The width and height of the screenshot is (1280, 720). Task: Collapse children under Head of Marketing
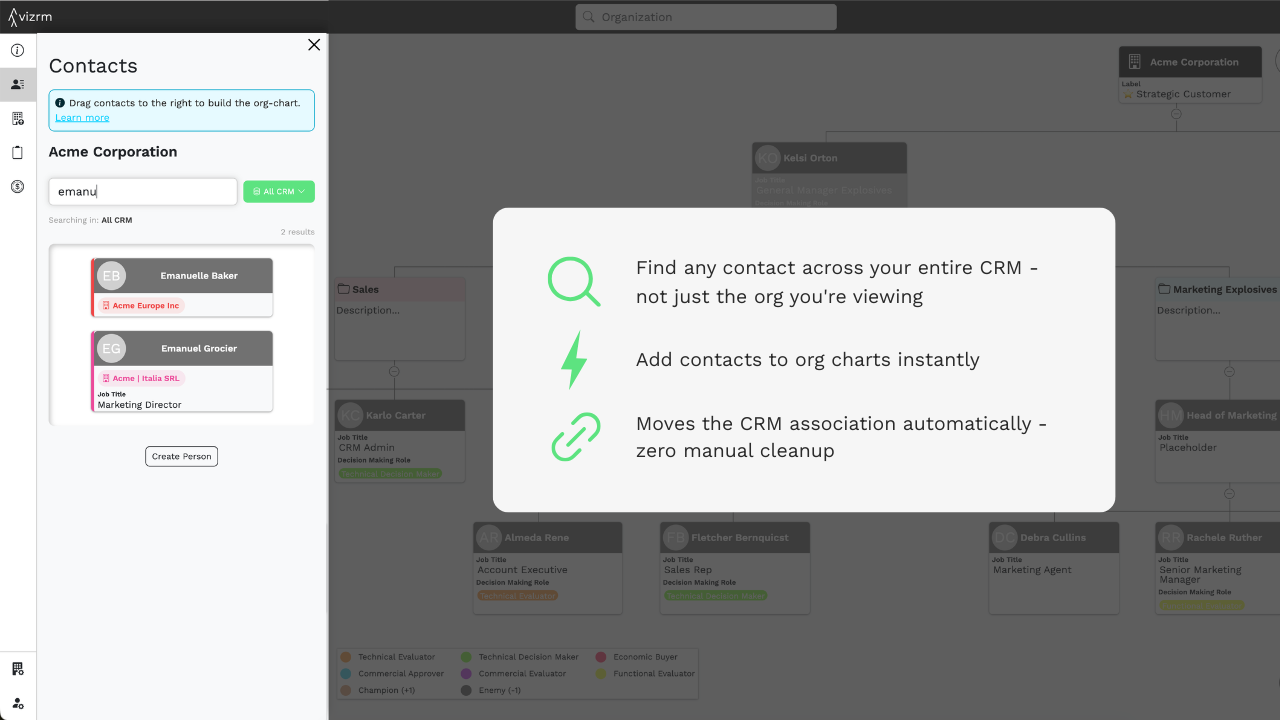pyautogui.click(x=1229, y=493)
